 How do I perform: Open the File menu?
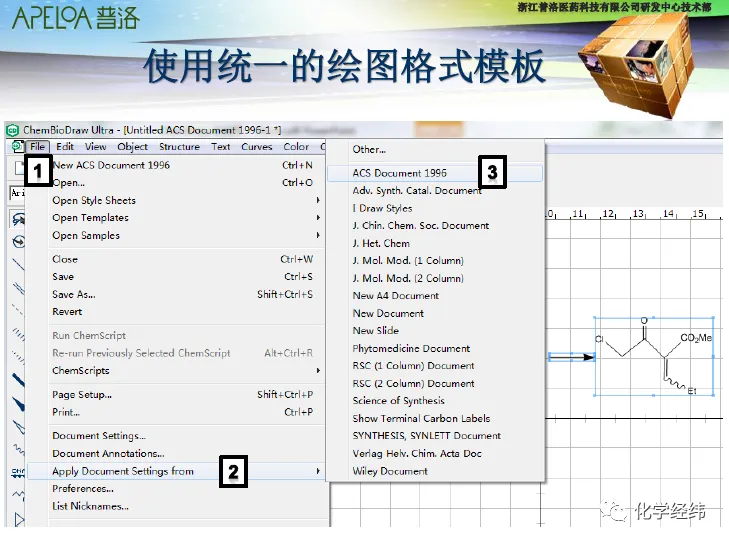(x=37, y=147)
